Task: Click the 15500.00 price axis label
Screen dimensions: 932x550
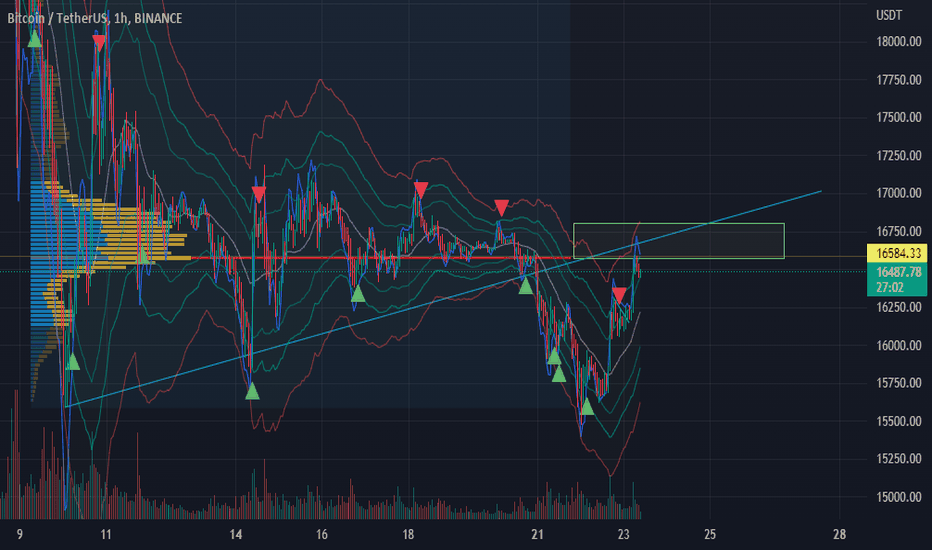Action: pyautogui.click(x=899, y=421)
